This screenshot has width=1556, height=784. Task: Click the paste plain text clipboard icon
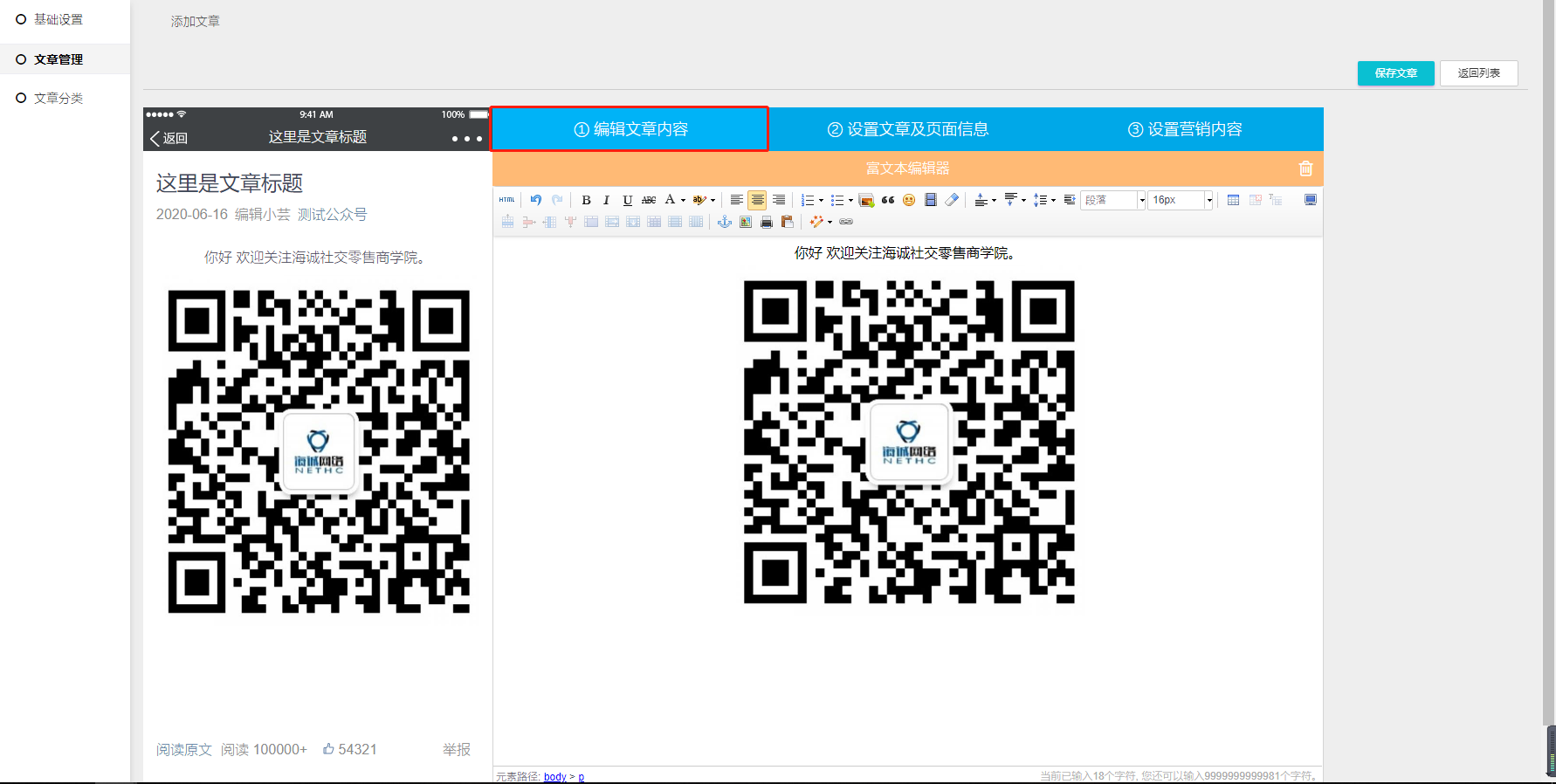788,222
